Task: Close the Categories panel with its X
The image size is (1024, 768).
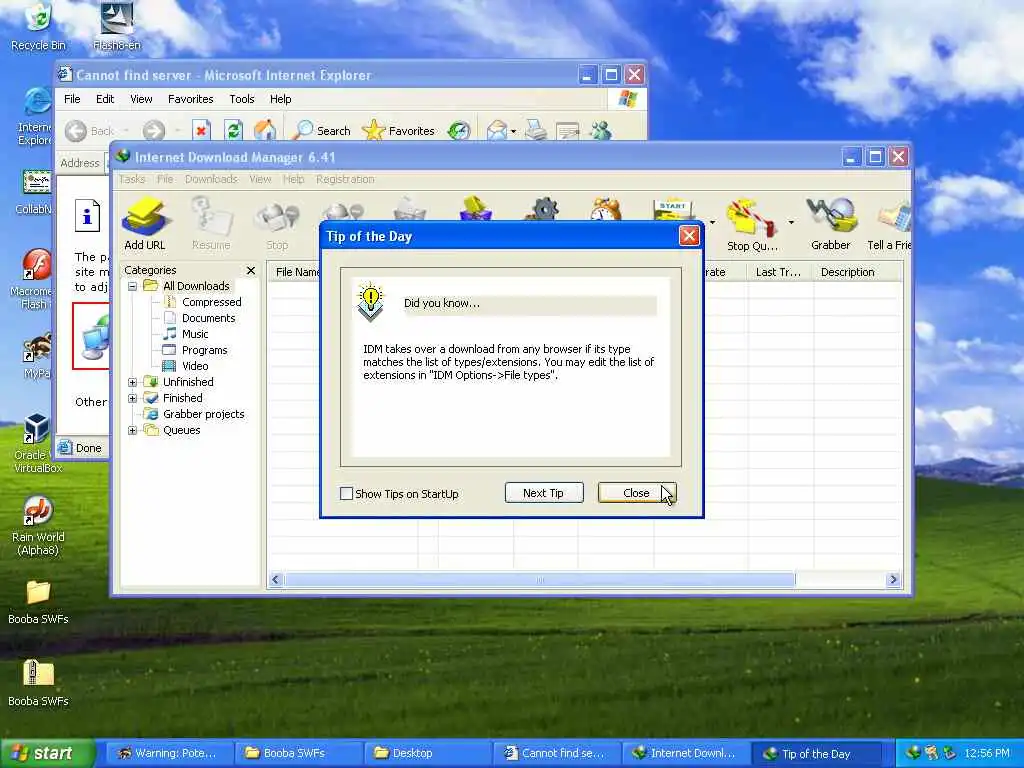Action: pos(251,270)
